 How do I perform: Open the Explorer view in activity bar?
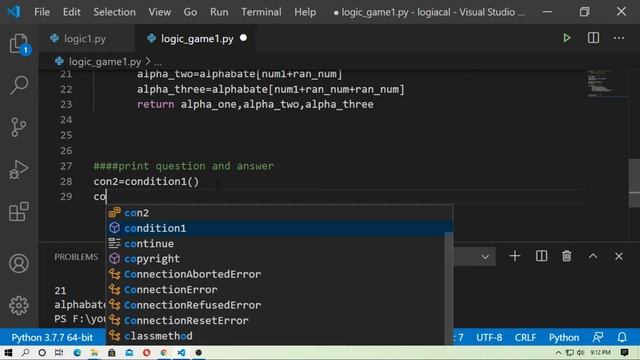click(19, 44)
